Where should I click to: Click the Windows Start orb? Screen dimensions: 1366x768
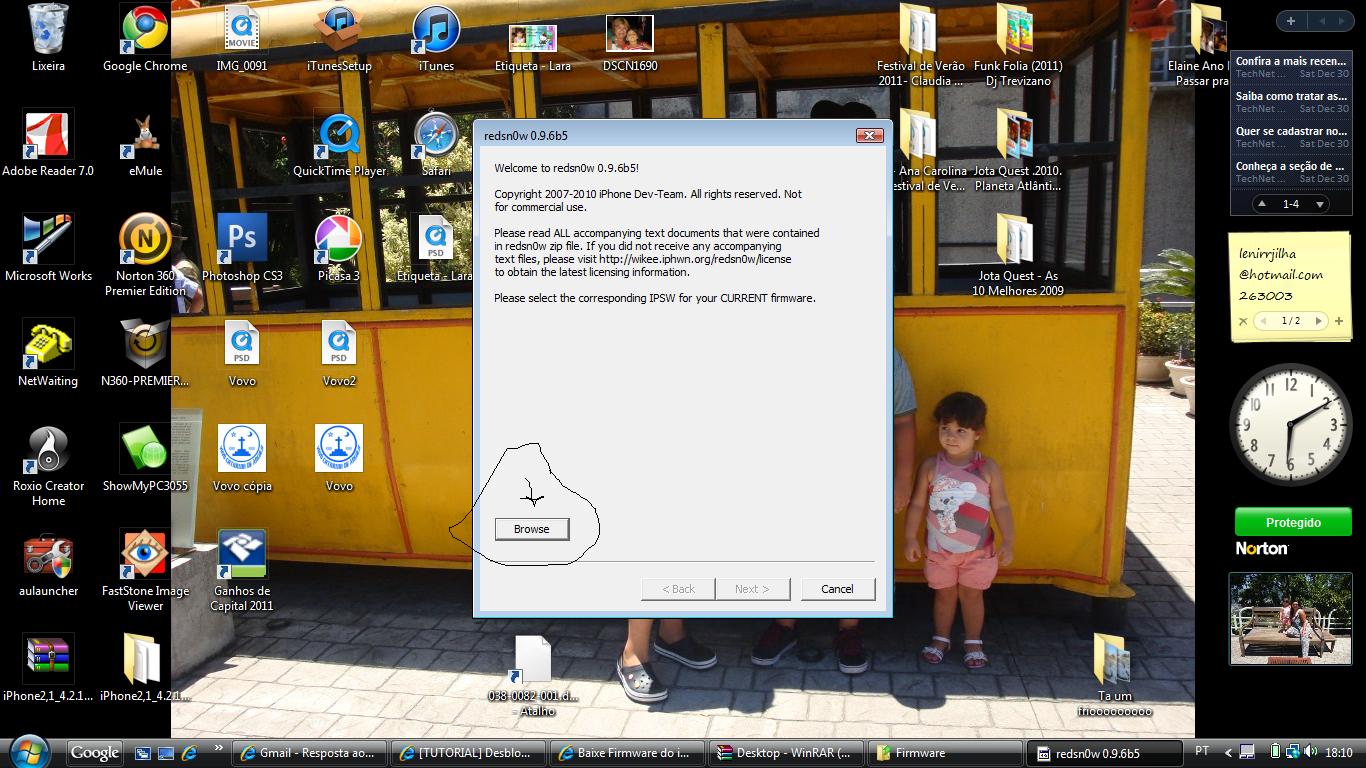point(28,751)
